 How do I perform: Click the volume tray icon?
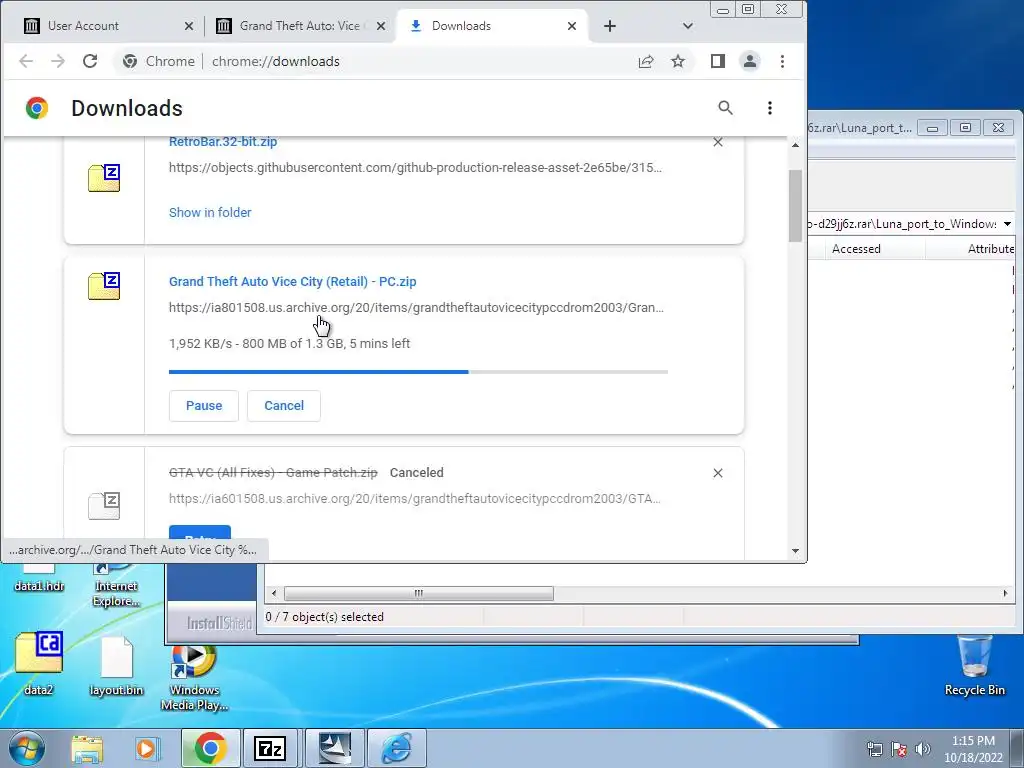[x=923, y=749]
